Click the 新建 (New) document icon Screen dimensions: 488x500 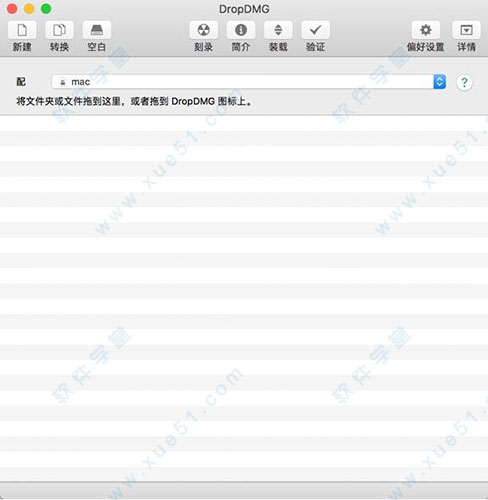pos(22,30)
